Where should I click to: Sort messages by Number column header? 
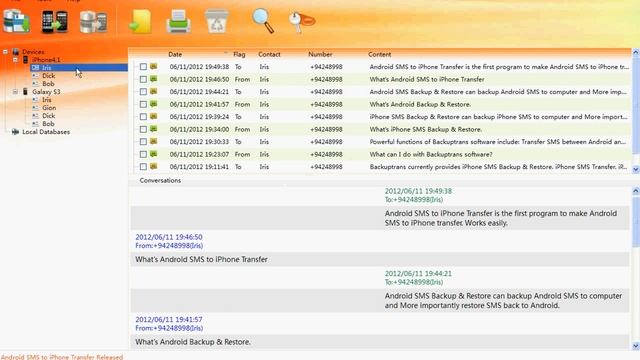pos(320,54)
